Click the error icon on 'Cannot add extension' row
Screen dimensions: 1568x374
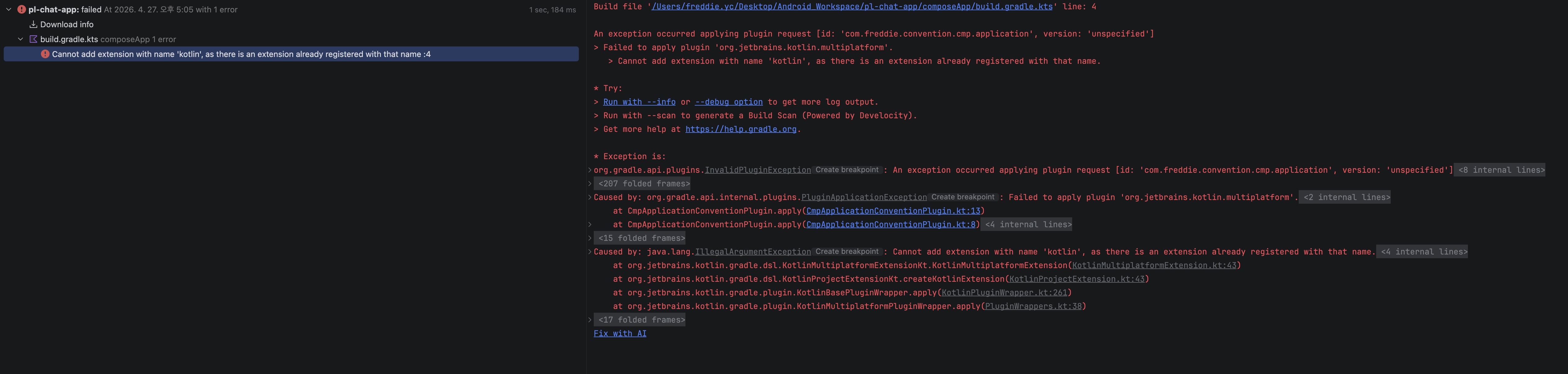coord(45,54)
